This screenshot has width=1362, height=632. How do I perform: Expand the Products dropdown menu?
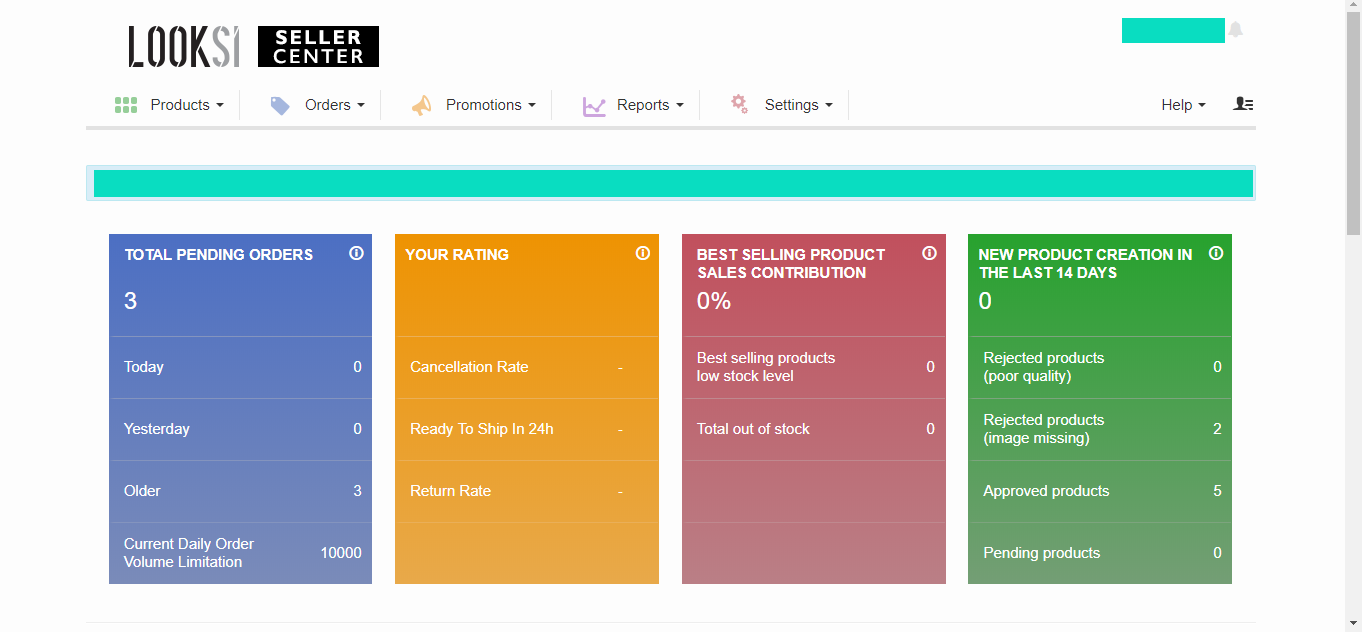pos(186,105)
